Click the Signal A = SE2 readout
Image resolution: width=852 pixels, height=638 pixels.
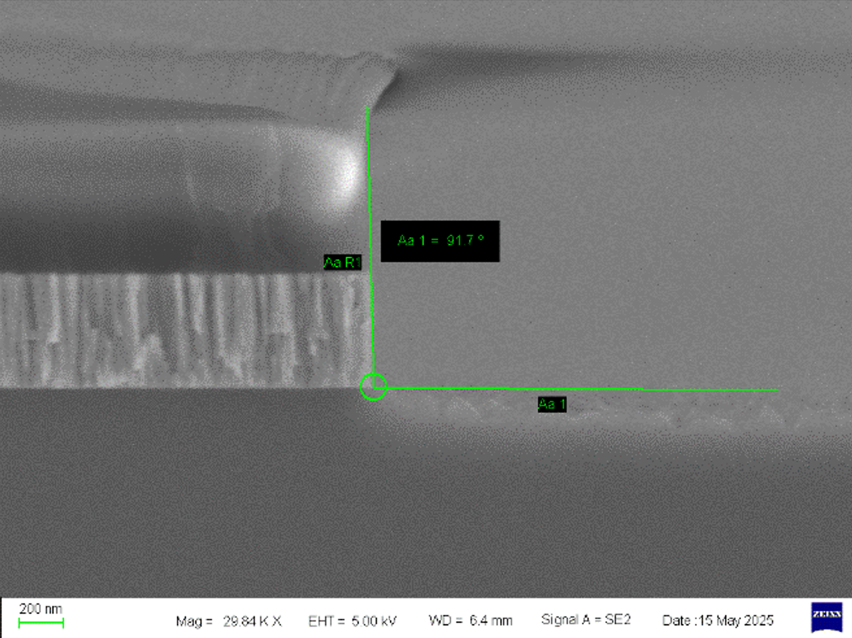[x=585, y=621]
